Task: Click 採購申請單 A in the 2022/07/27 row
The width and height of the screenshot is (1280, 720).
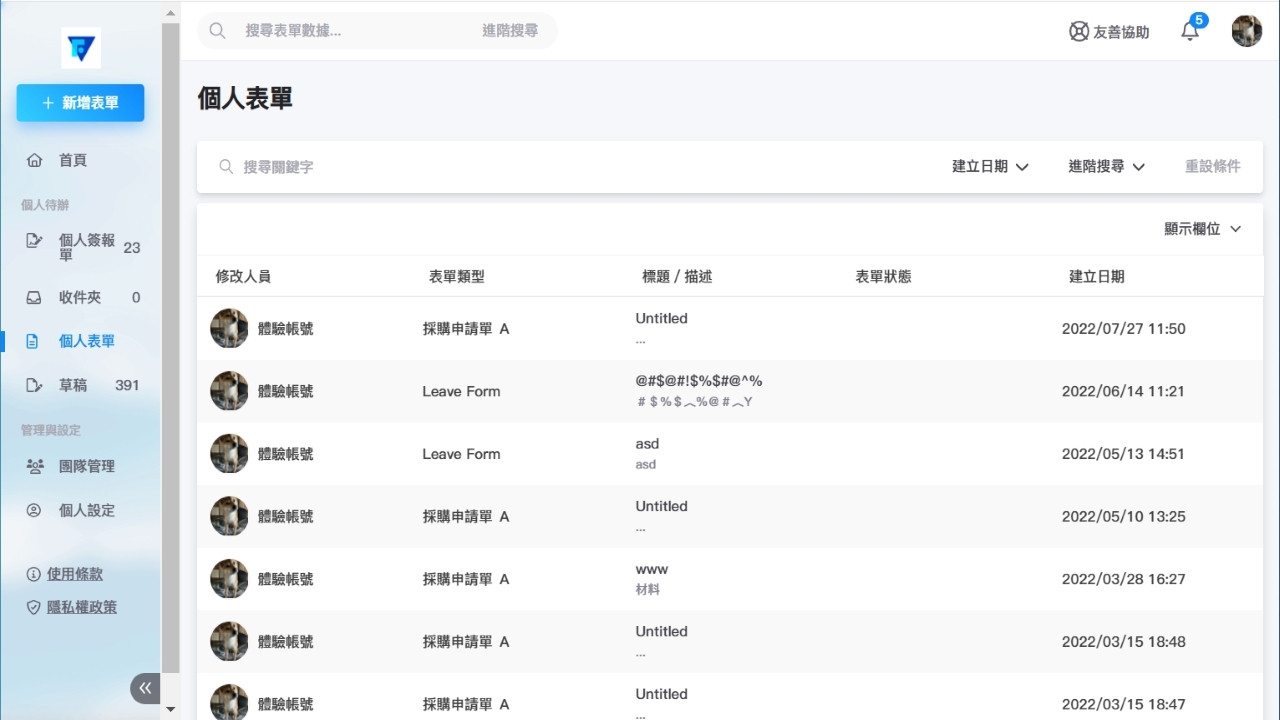Action: click(466, 329)
